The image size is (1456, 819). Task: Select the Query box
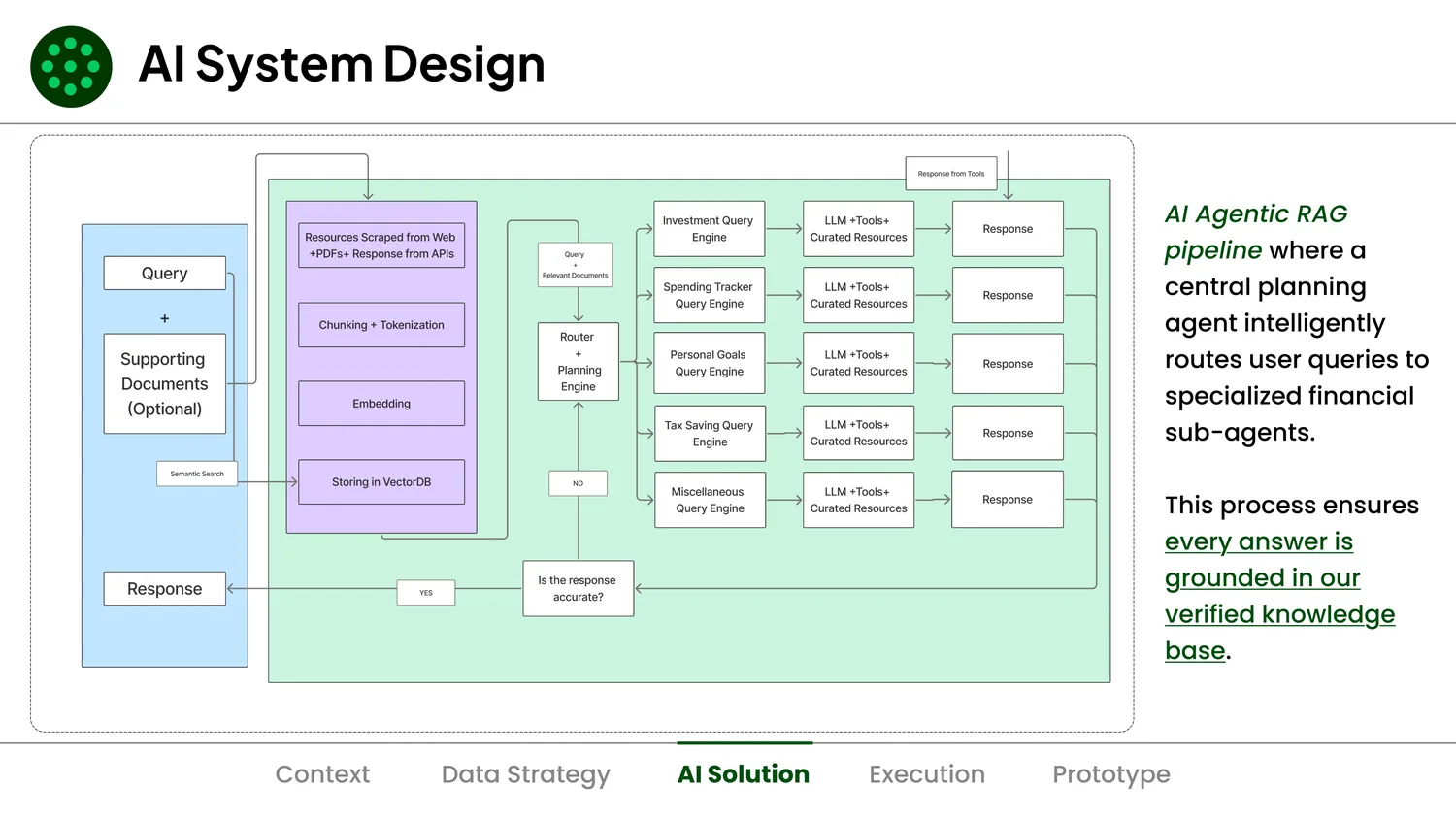165,274
